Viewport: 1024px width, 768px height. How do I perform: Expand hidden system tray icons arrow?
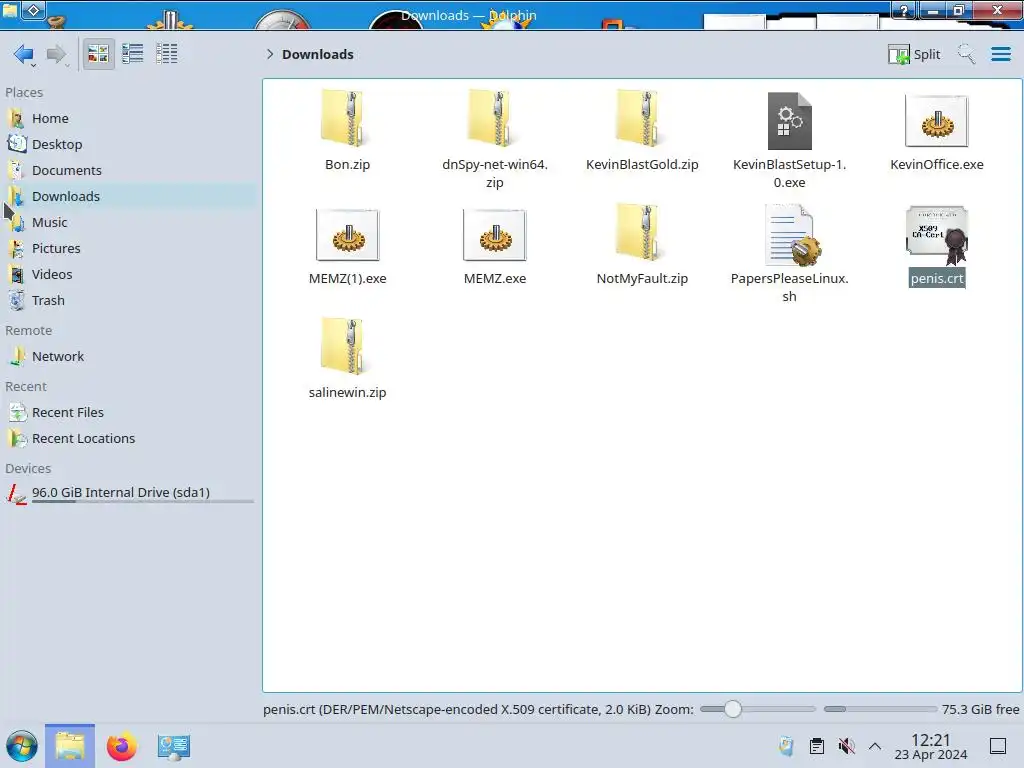(x=875, y=746)
